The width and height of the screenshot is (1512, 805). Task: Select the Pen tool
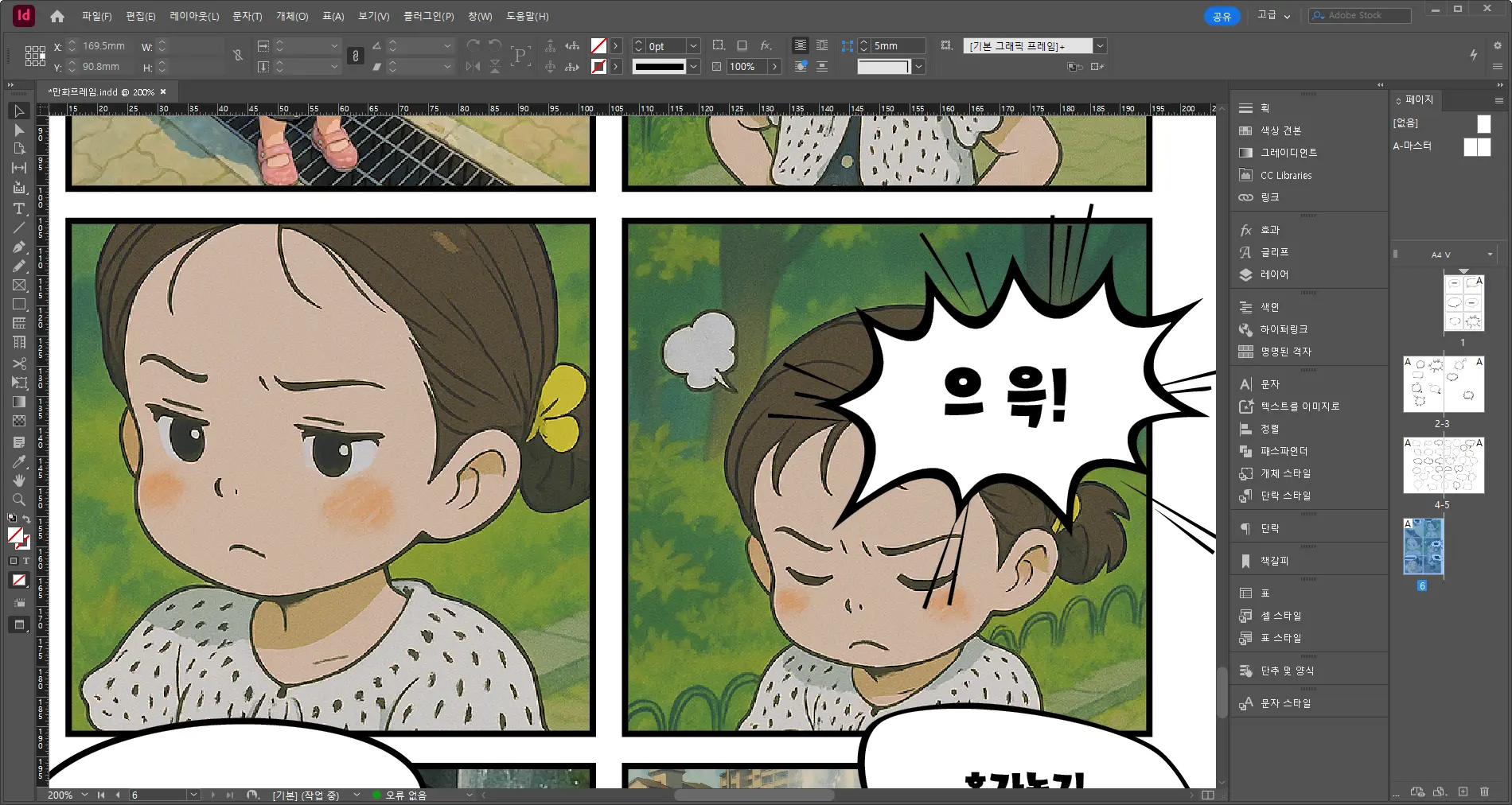tap(19, 247)
